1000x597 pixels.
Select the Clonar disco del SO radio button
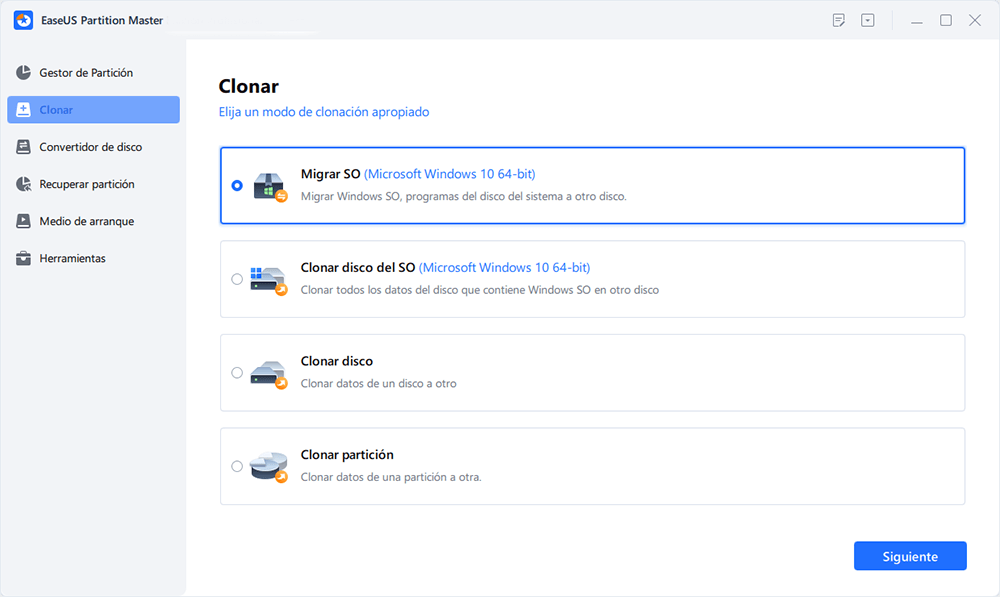pos(237,279)
